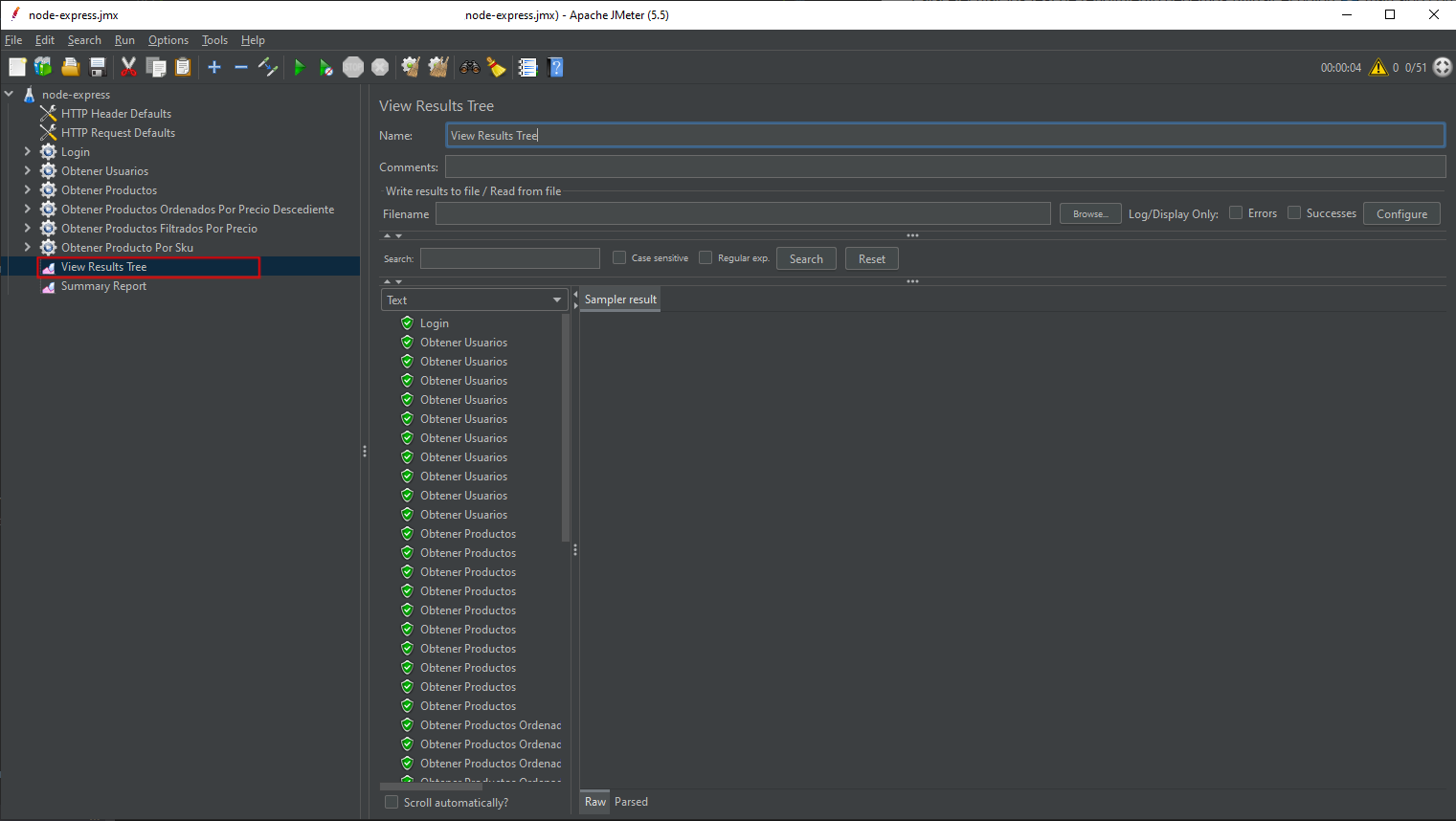Click the Expand All plus icon

pos(214,67)
